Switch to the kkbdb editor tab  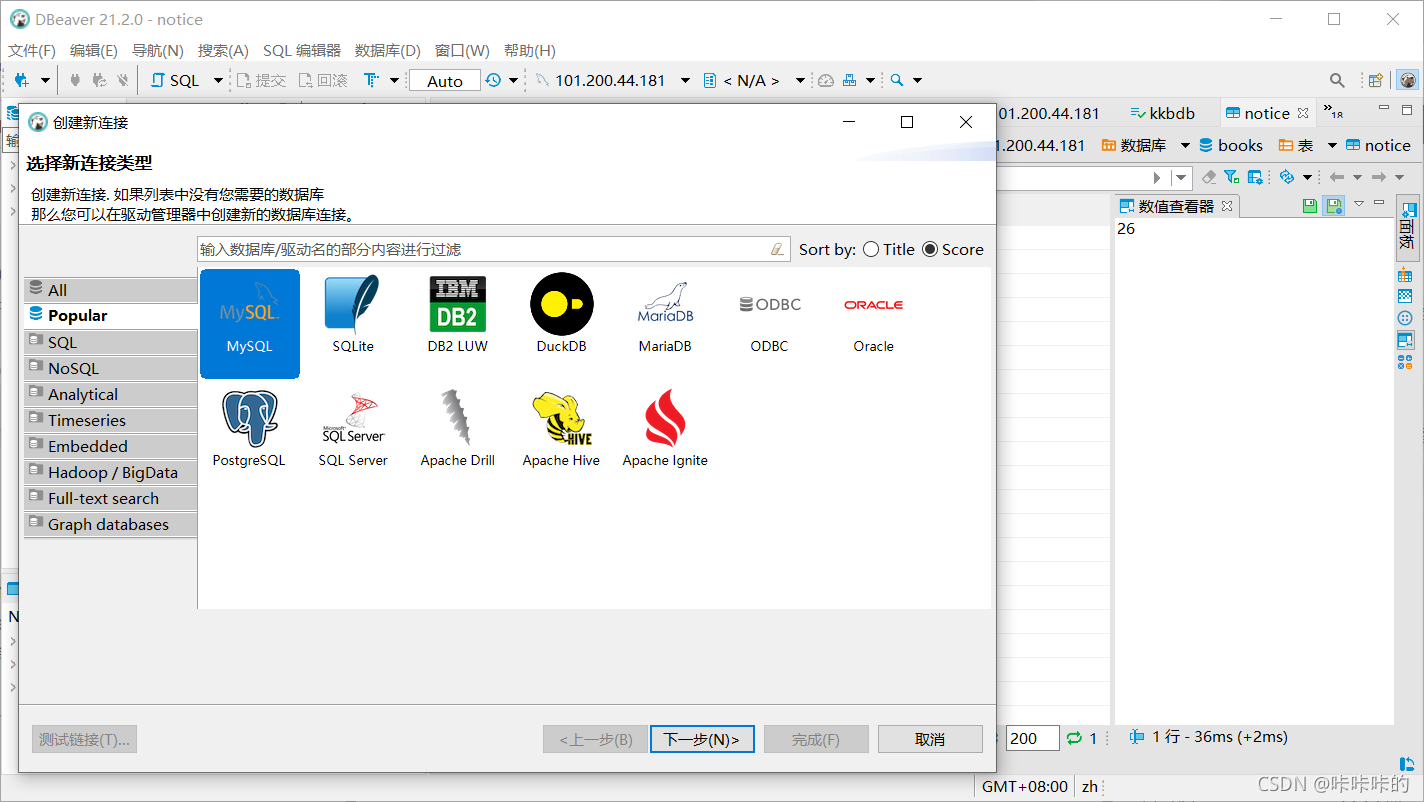(1162, 113)
